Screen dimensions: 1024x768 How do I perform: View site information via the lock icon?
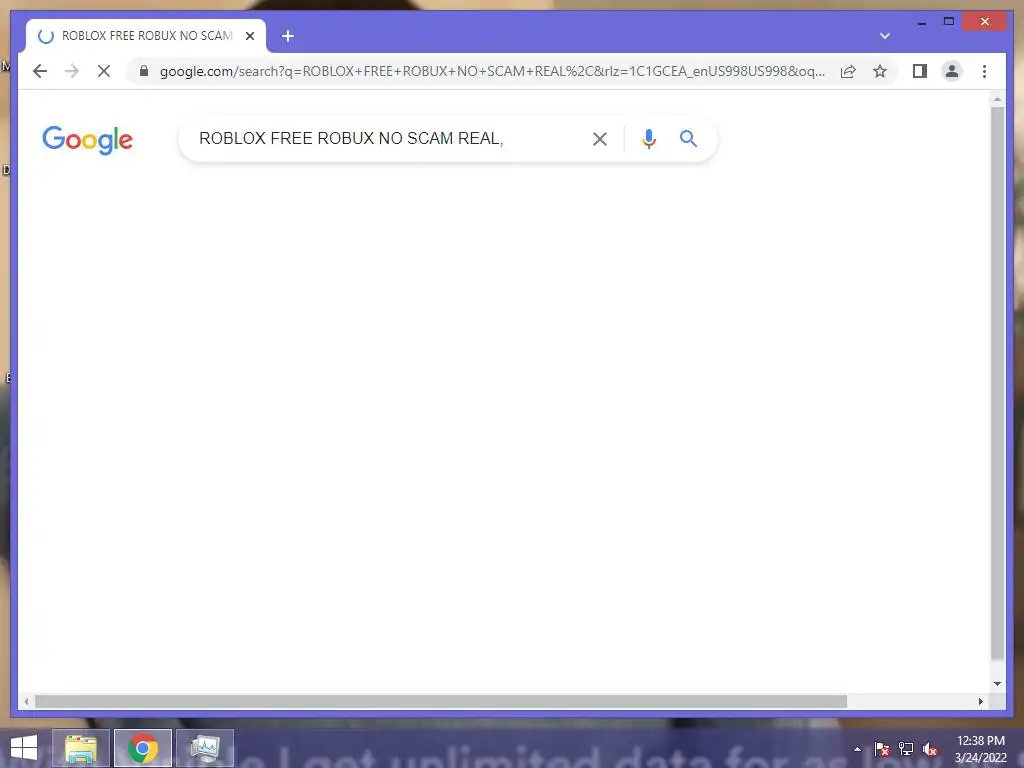click(144, 71)
